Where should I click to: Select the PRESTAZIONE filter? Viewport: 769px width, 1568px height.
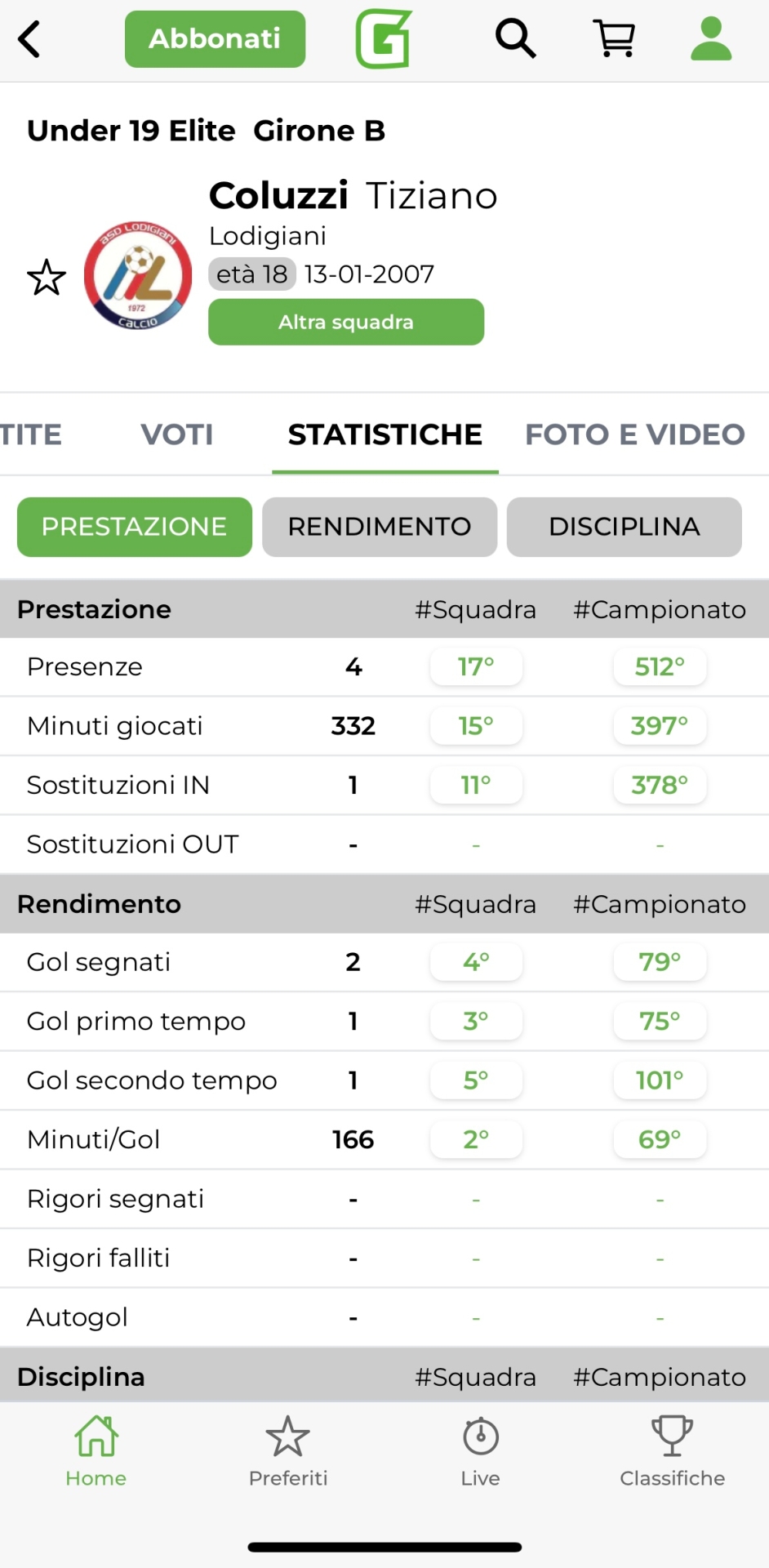135,527
